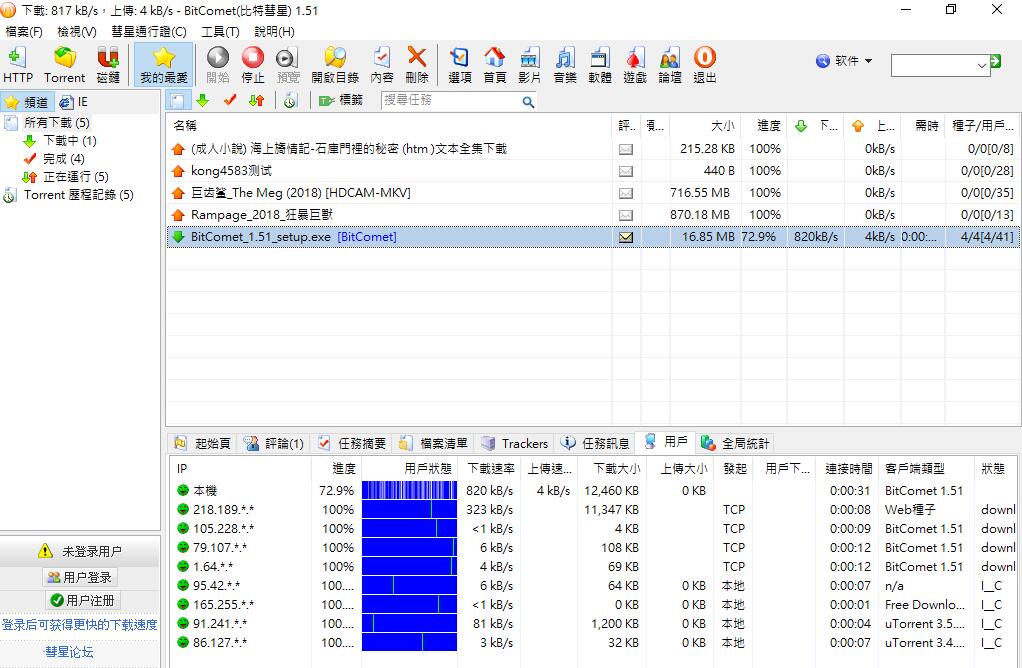Open the 檢視(V) menu

(77, 31)
